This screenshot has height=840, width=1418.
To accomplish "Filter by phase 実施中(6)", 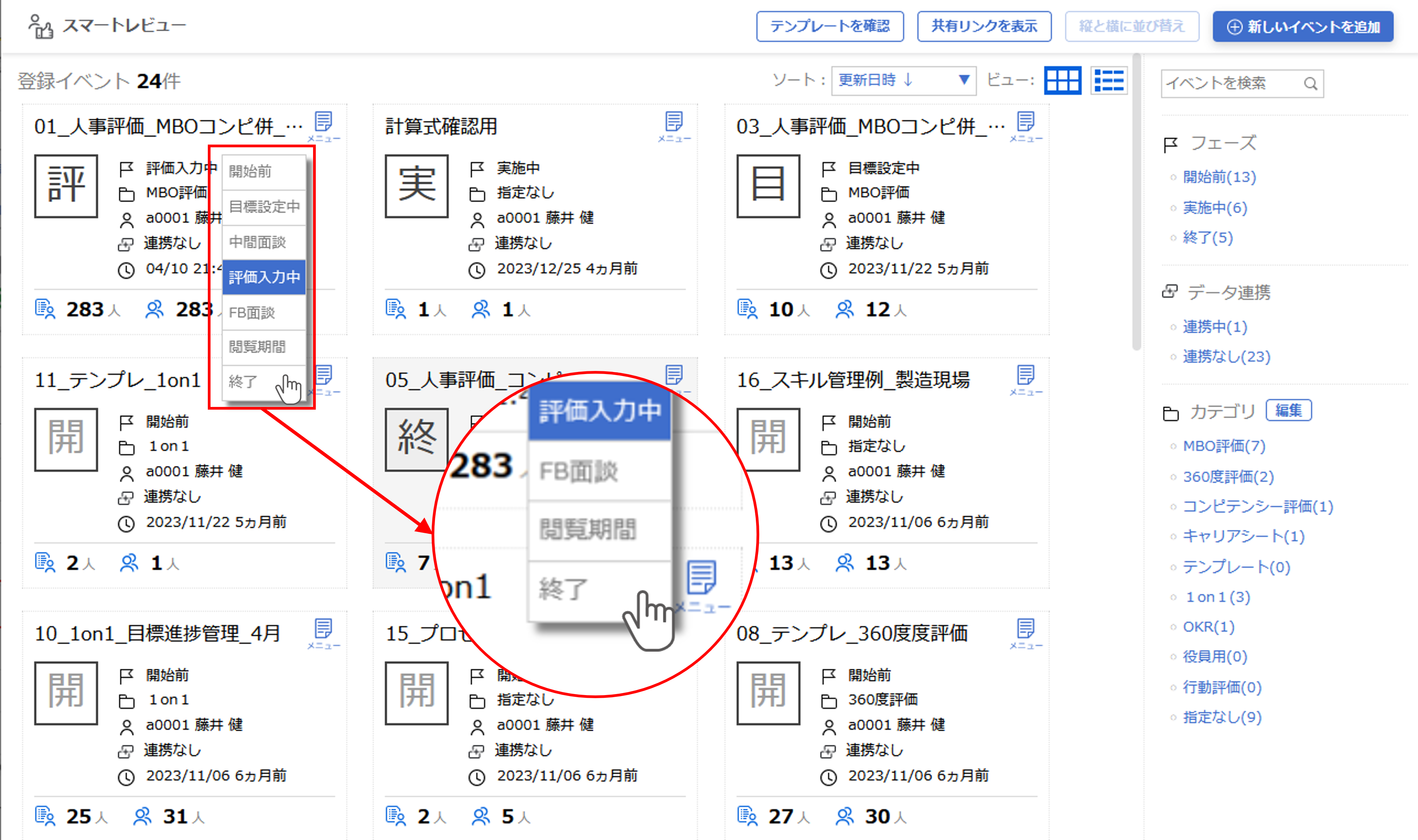I will (1215, 208).
